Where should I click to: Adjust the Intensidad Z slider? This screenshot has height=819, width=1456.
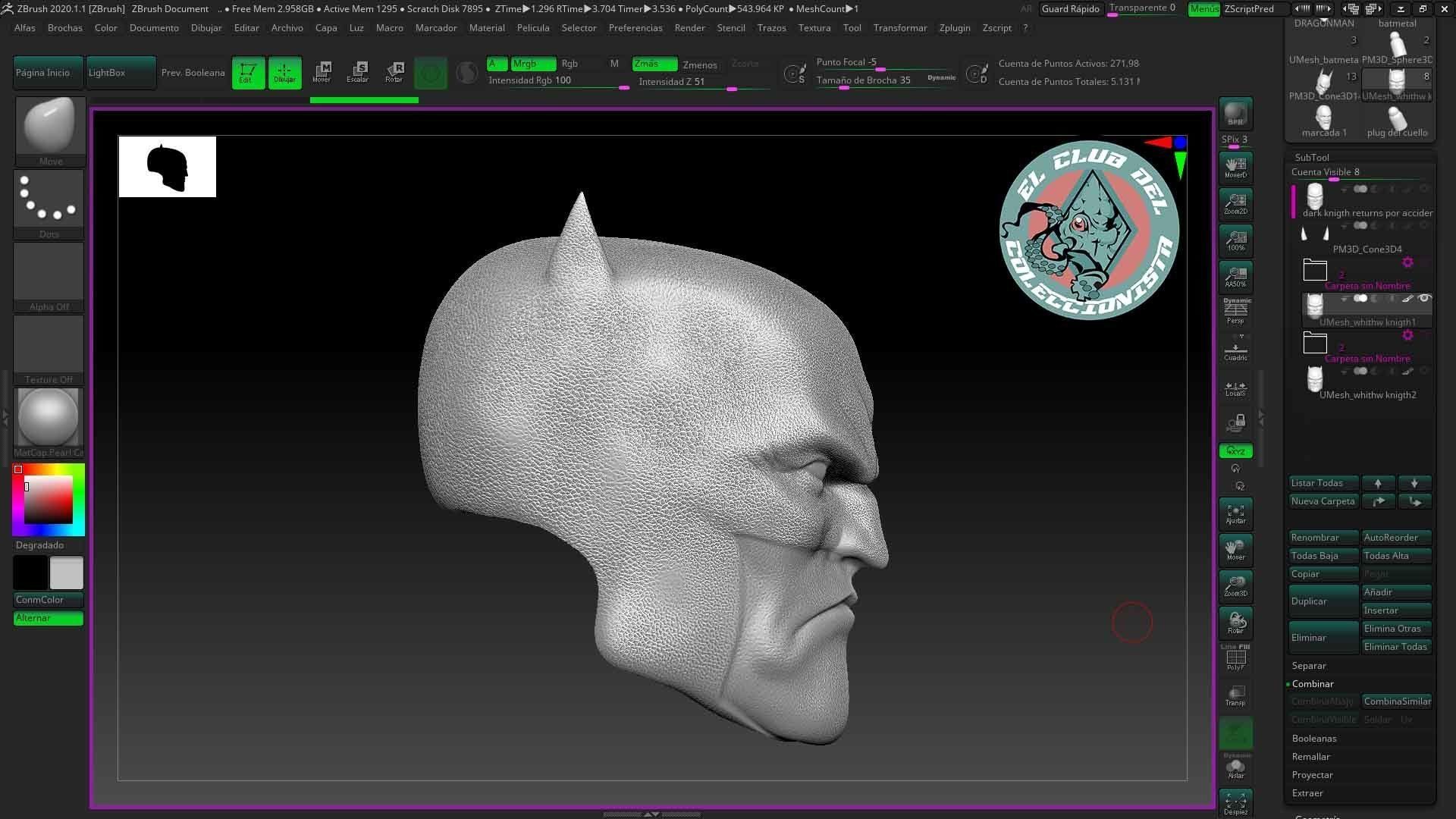click(703, 83)
